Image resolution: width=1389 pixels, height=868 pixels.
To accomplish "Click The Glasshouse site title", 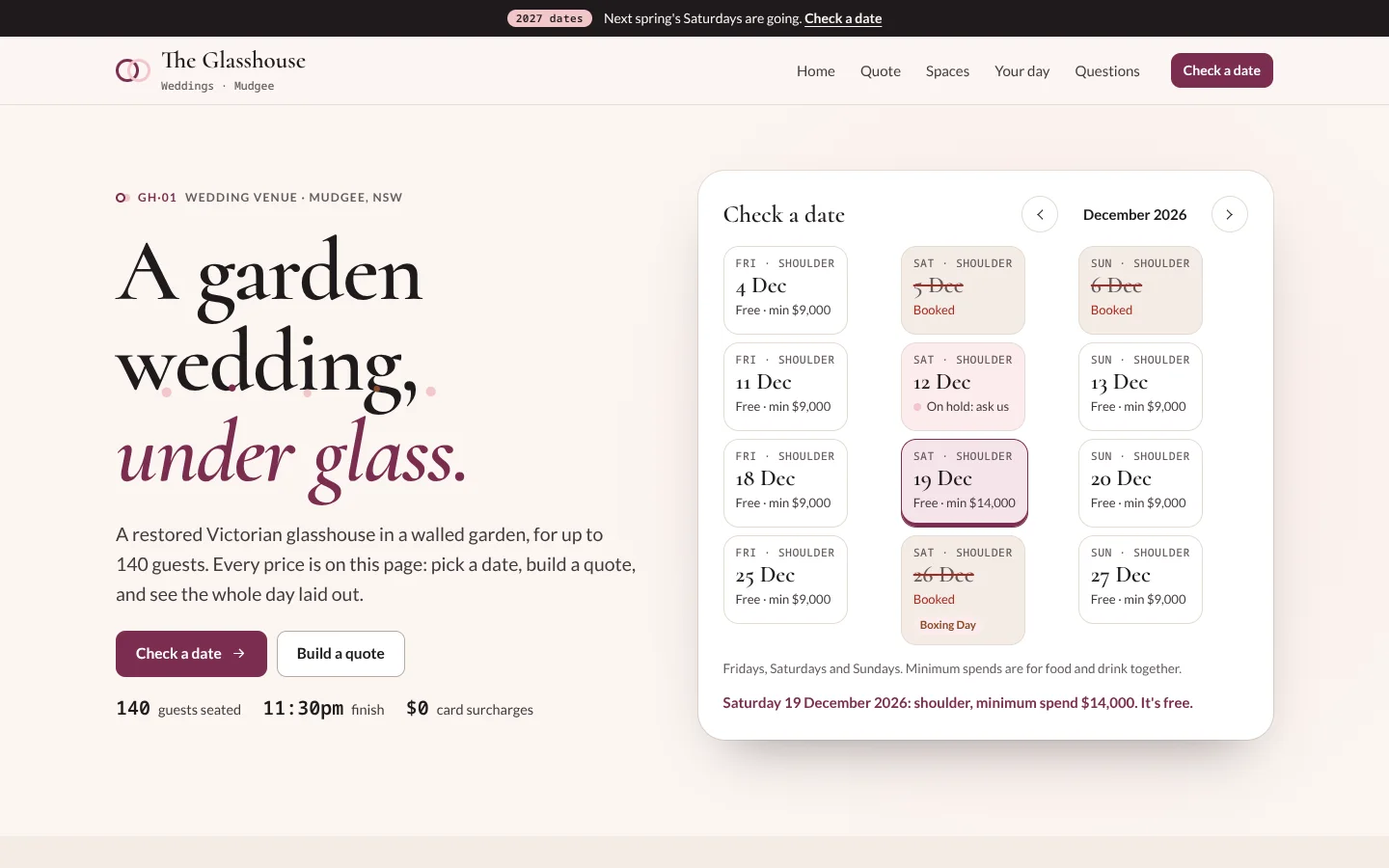I will point(233,61).
